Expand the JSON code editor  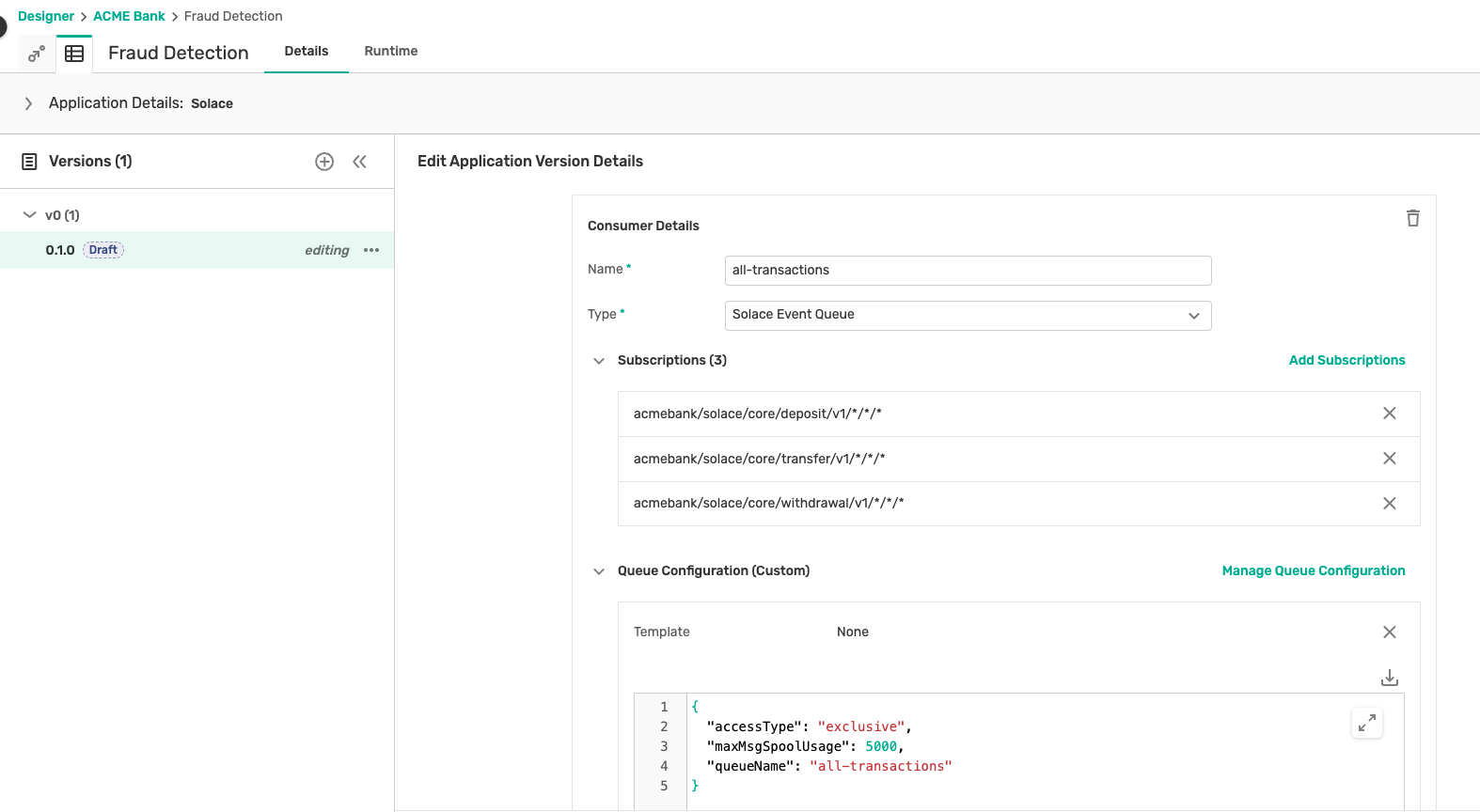pyautogui.click(x=1366, y=723)
